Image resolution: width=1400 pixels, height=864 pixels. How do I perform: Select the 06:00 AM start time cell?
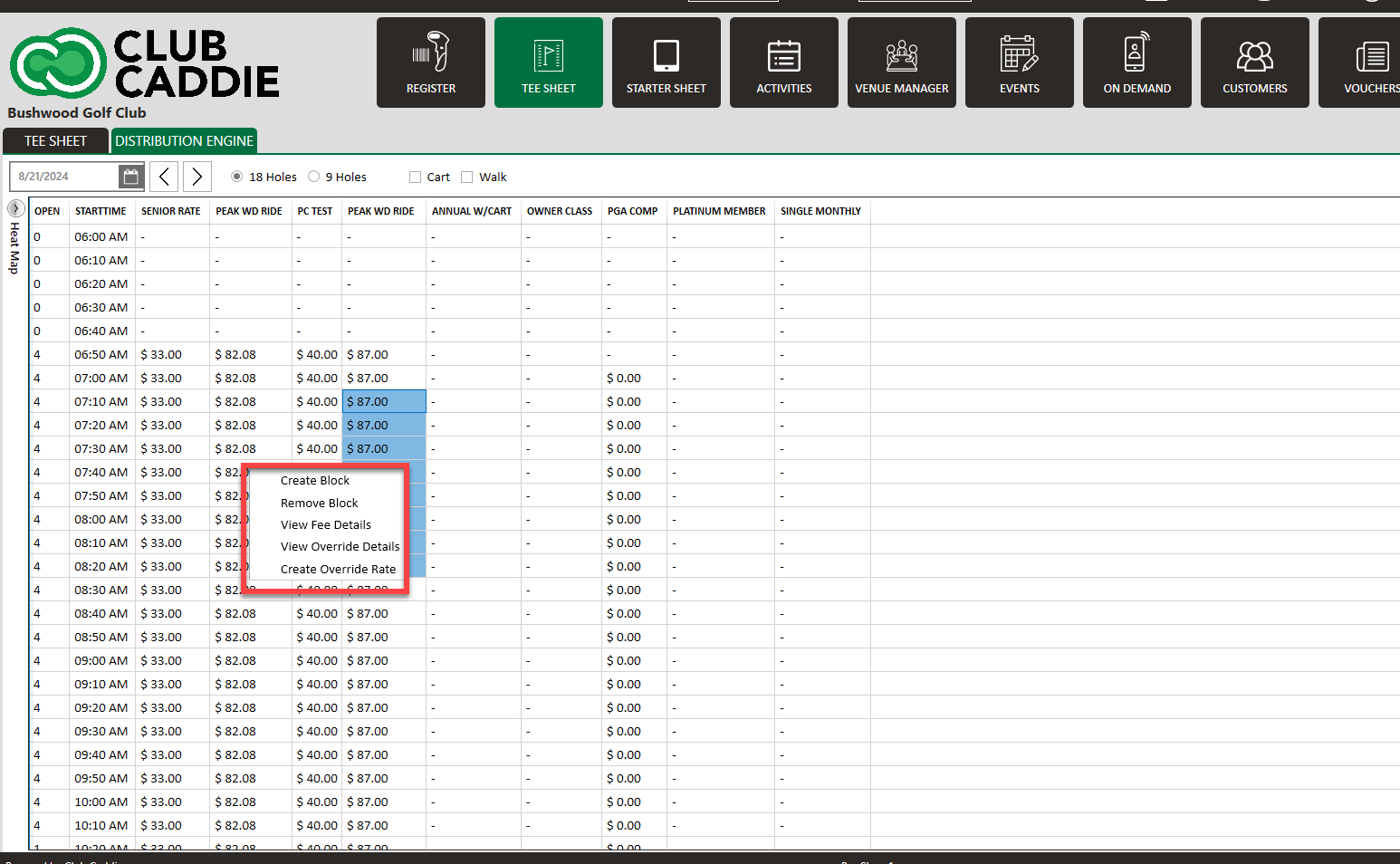pos(101,237)
